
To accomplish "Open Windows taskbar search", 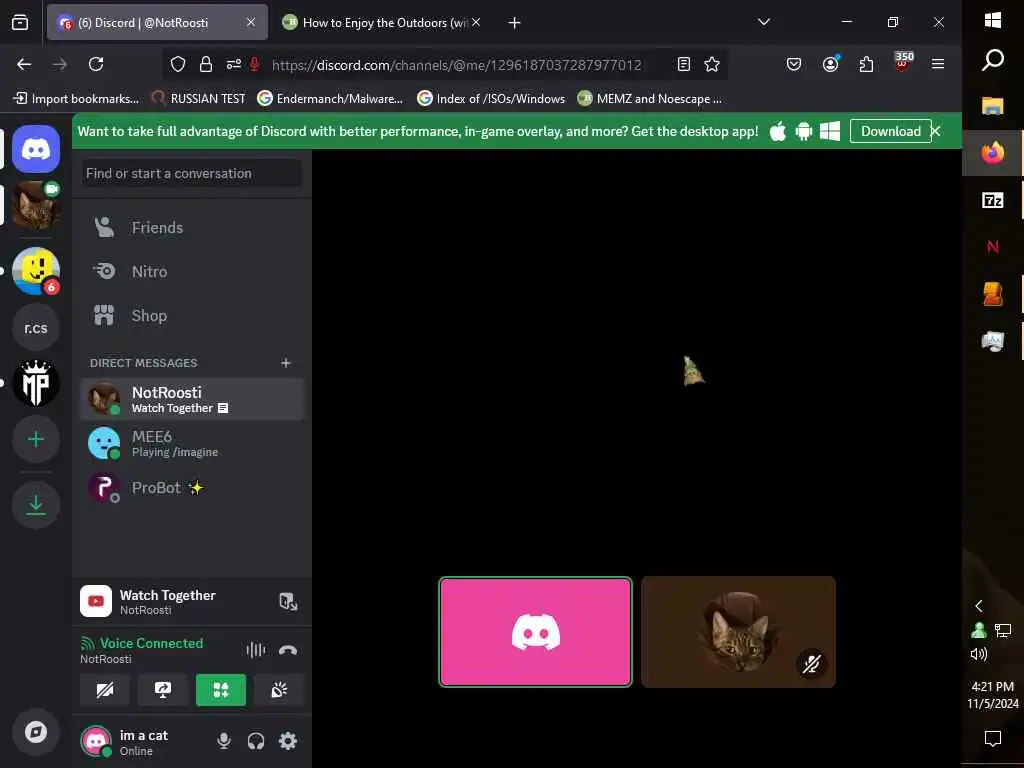I will pos(993,60).
